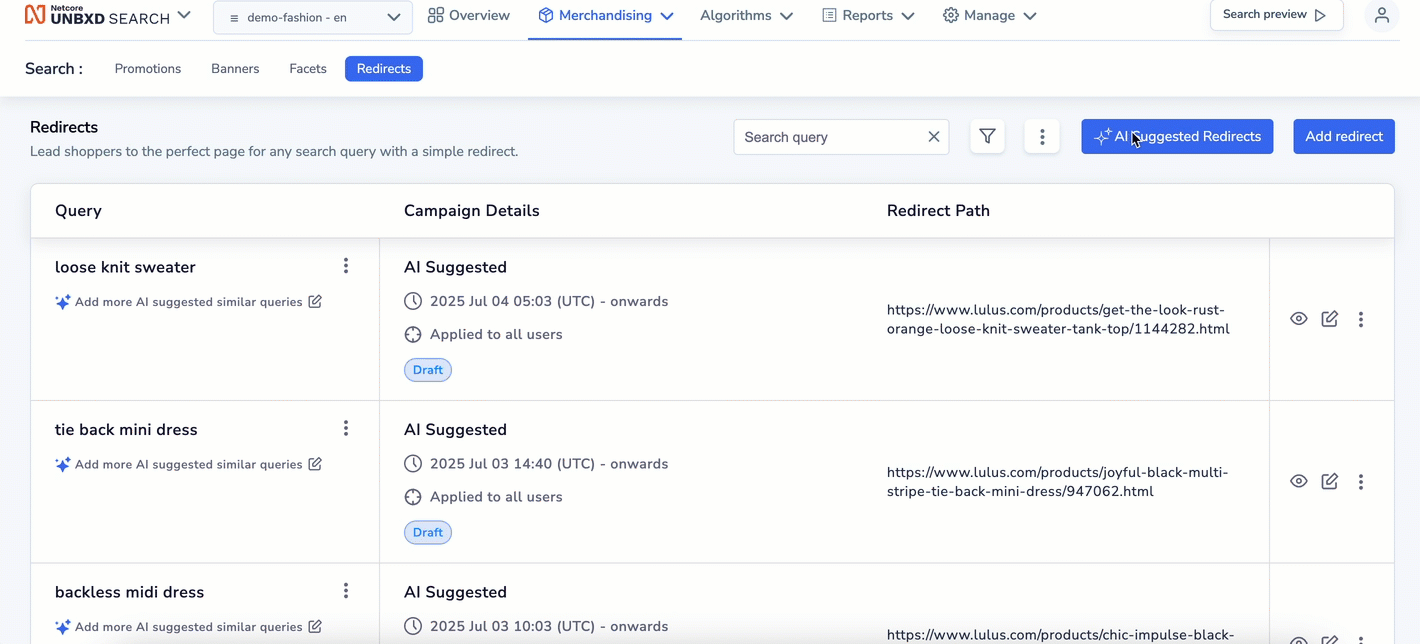Open the demo-fashion - en site dropdown
This screenshot has width=1420, height=644.
click(312, 17)
